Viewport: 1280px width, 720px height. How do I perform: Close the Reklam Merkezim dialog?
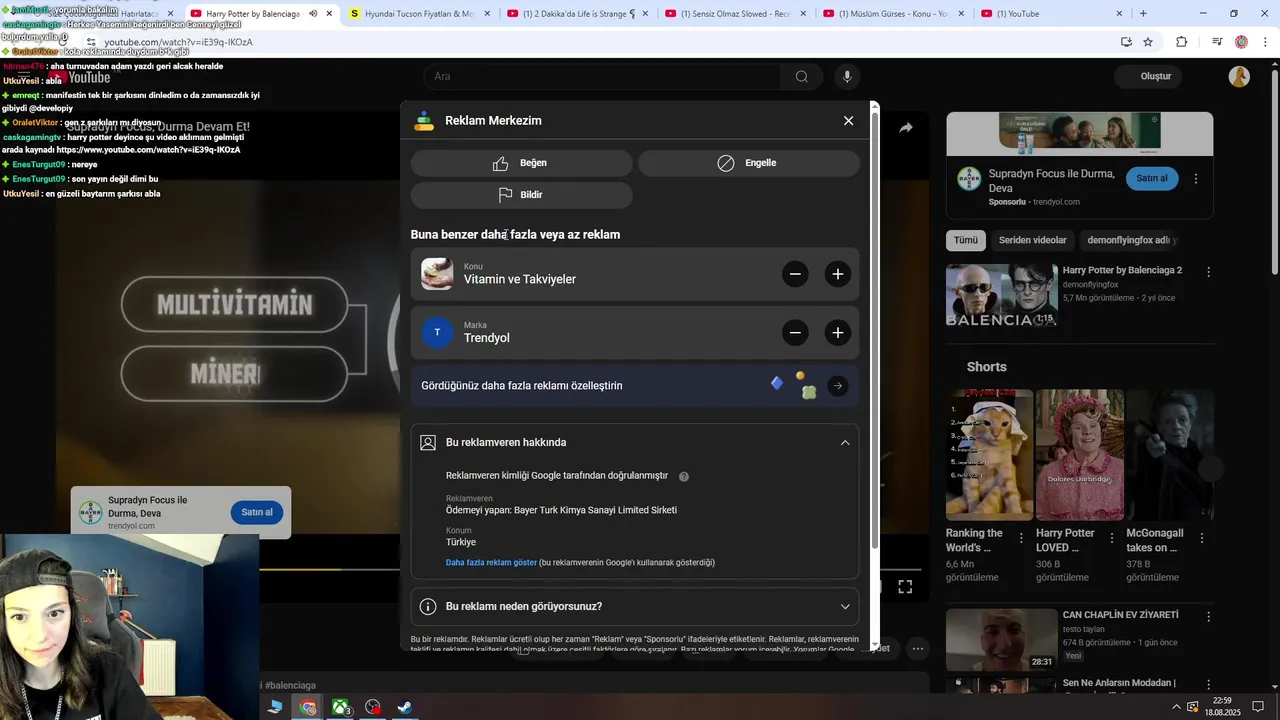tap(848, 120)
